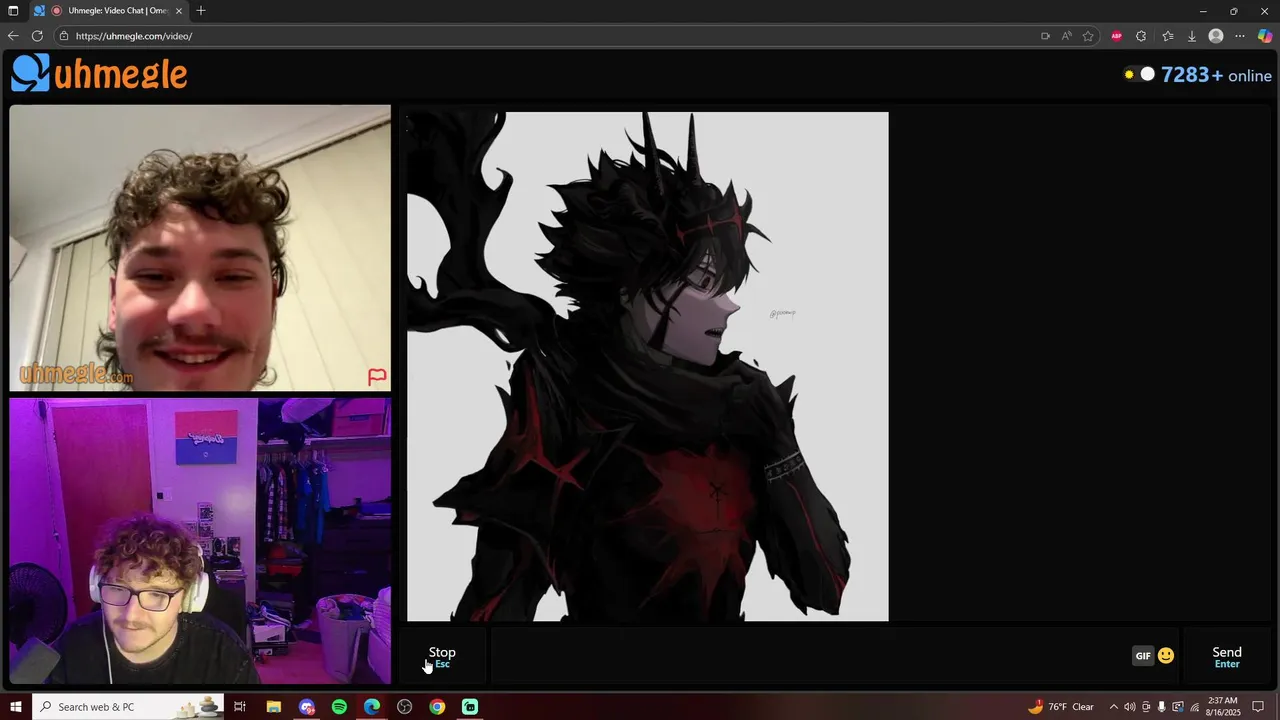The height and width of the screenshot is (720, 1280).
Task: Go back with the browser back arrow
Action: [13, 36]
